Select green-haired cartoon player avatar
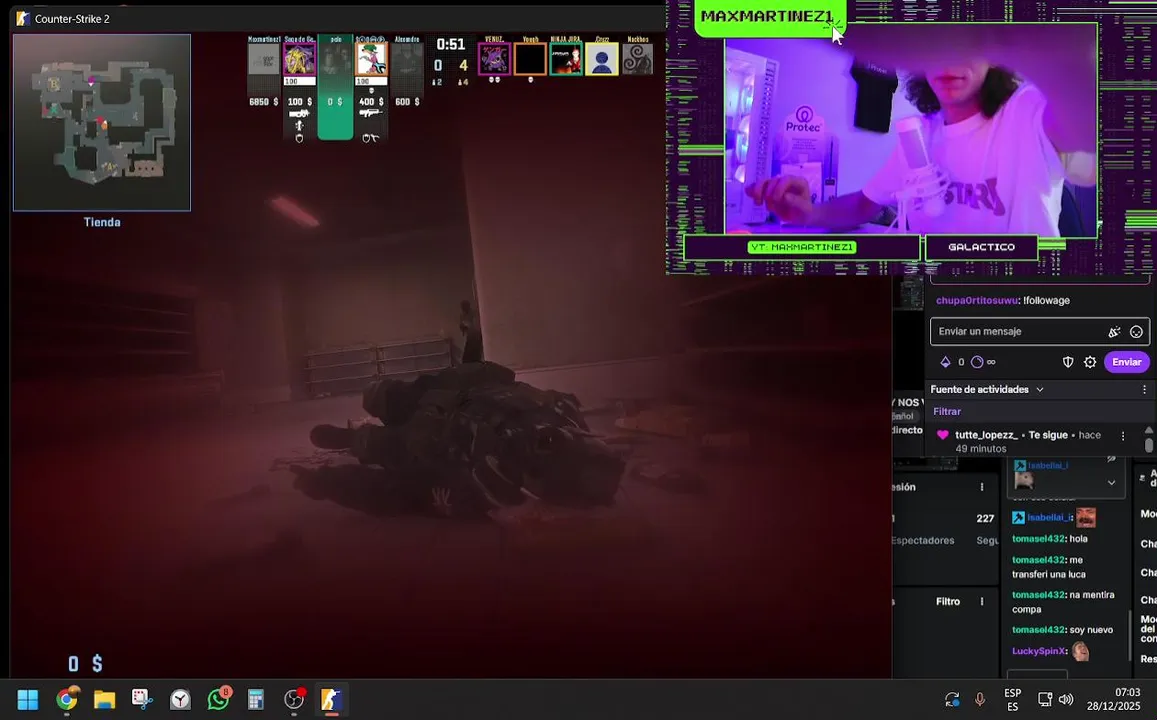This screenshot has width=1157, height=720. (371, 59)
